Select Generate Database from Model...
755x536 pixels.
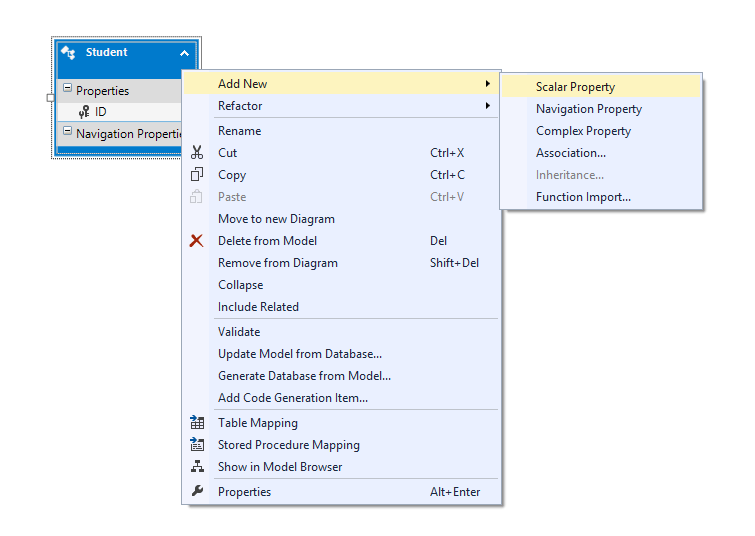point(341,376)
